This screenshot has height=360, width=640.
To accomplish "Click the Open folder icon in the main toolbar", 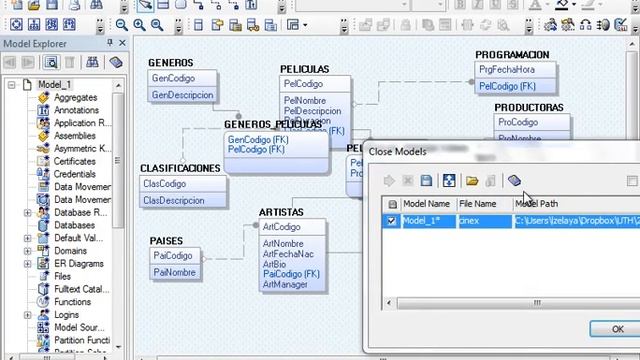I will pyautogui.click(x=34, y=5).
